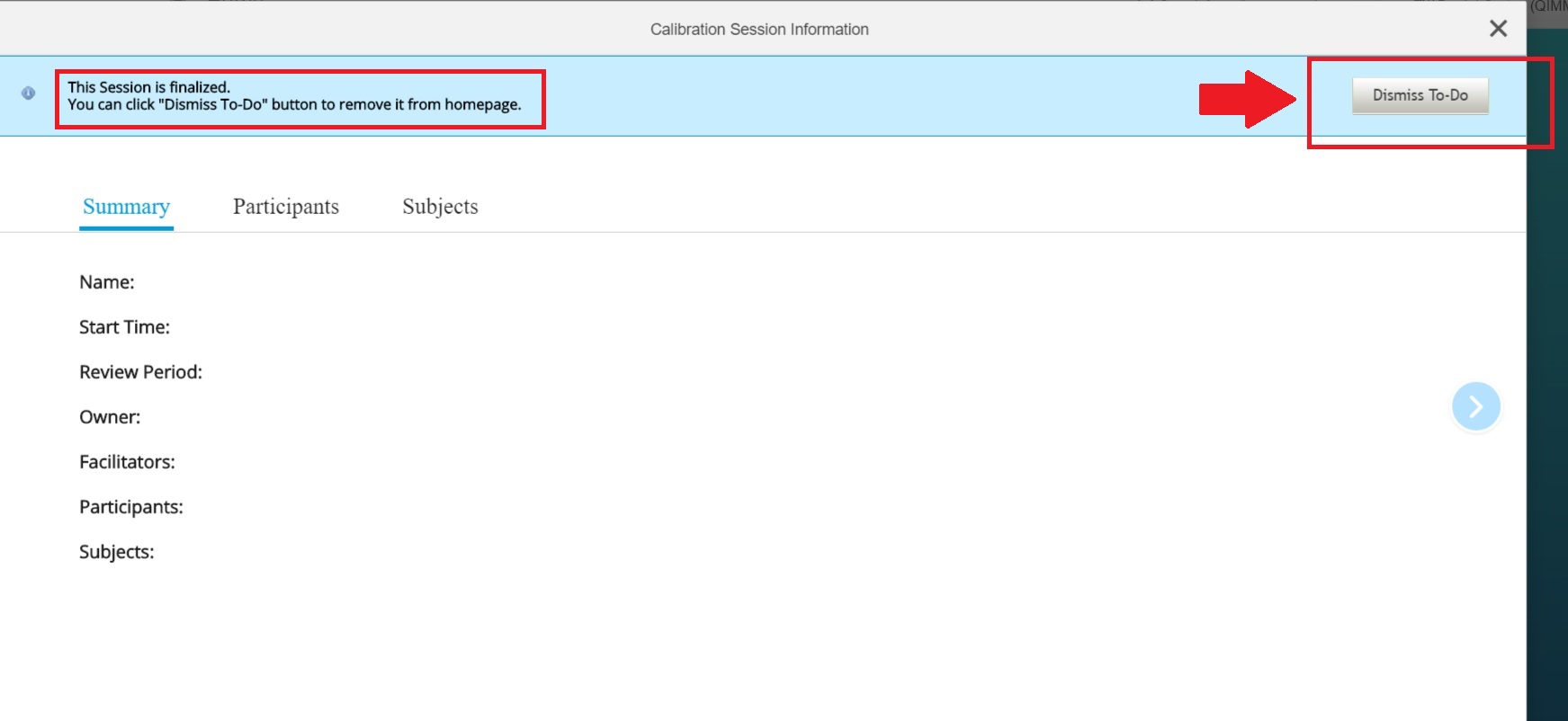Select the Summary tab
The width and height of the screenshot is (1568, 721).
(126, 207)
